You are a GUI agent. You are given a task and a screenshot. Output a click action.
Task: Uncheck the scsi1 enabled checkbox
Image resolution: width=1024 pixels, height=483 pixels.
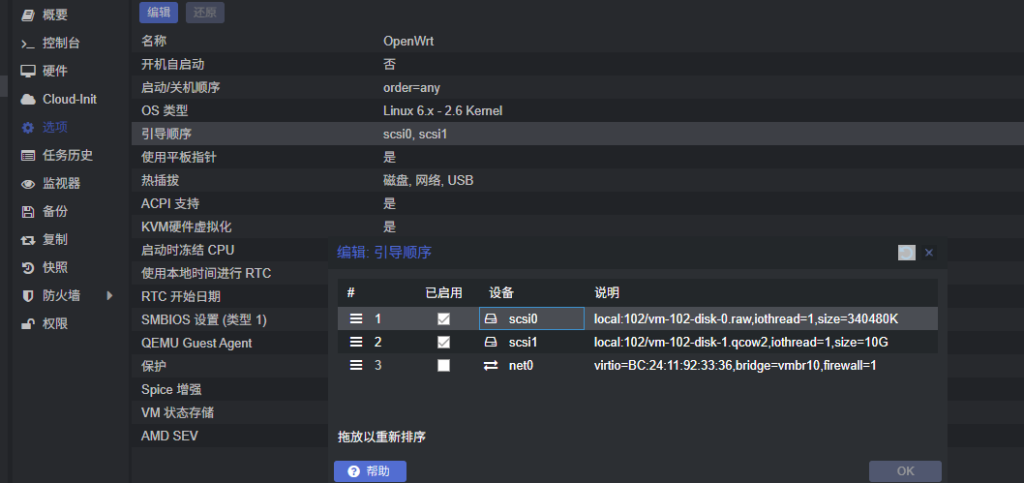444,342
